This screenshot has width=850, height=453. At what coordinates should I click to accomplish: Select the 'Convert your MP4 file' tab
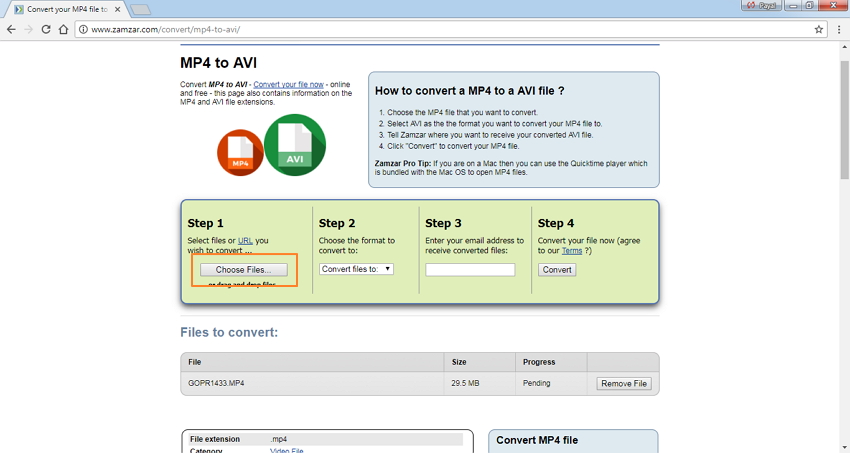pos(62,9)
